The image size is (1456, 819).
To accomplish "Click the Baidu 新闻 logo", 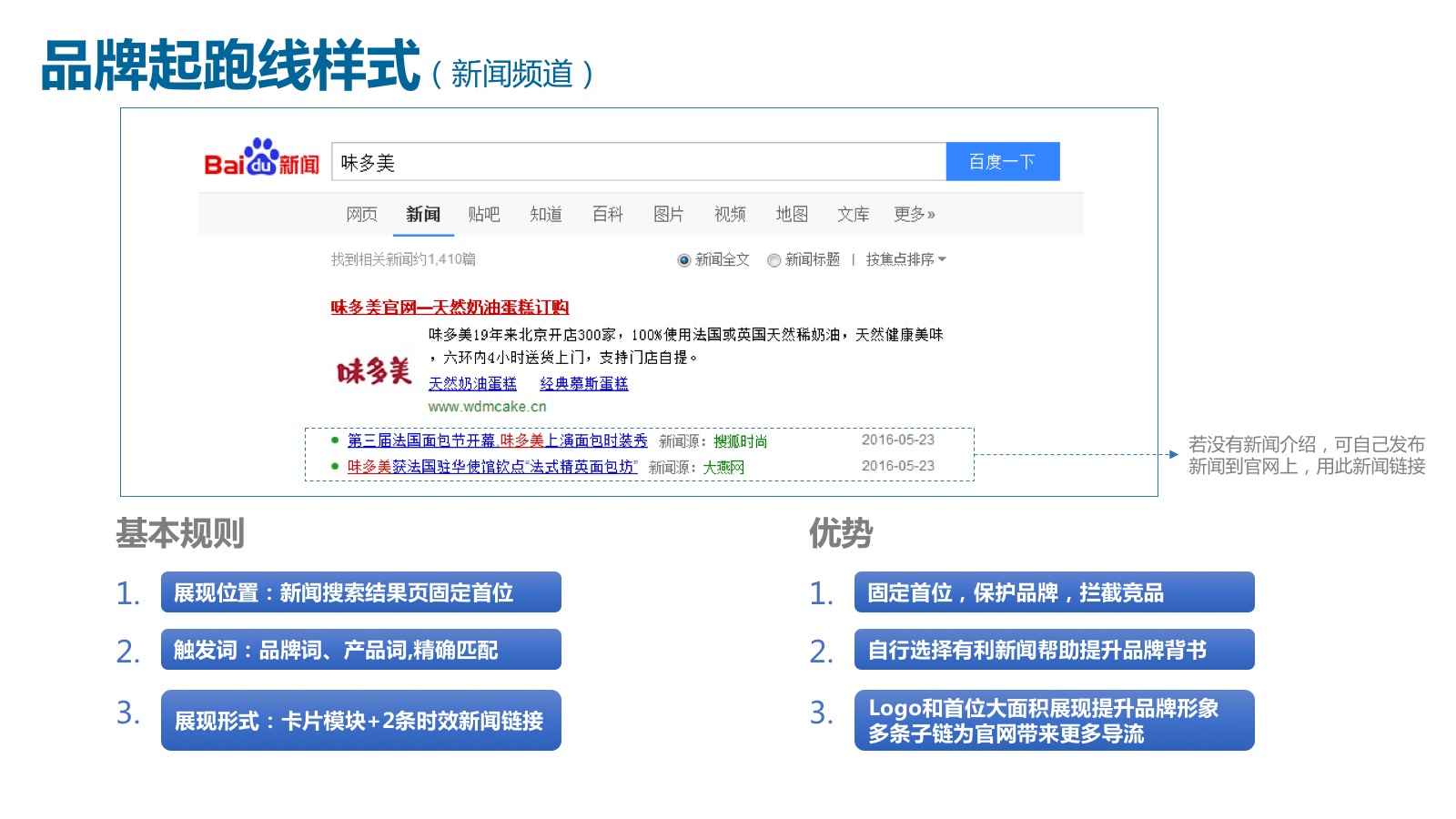I will coord(261,157).
